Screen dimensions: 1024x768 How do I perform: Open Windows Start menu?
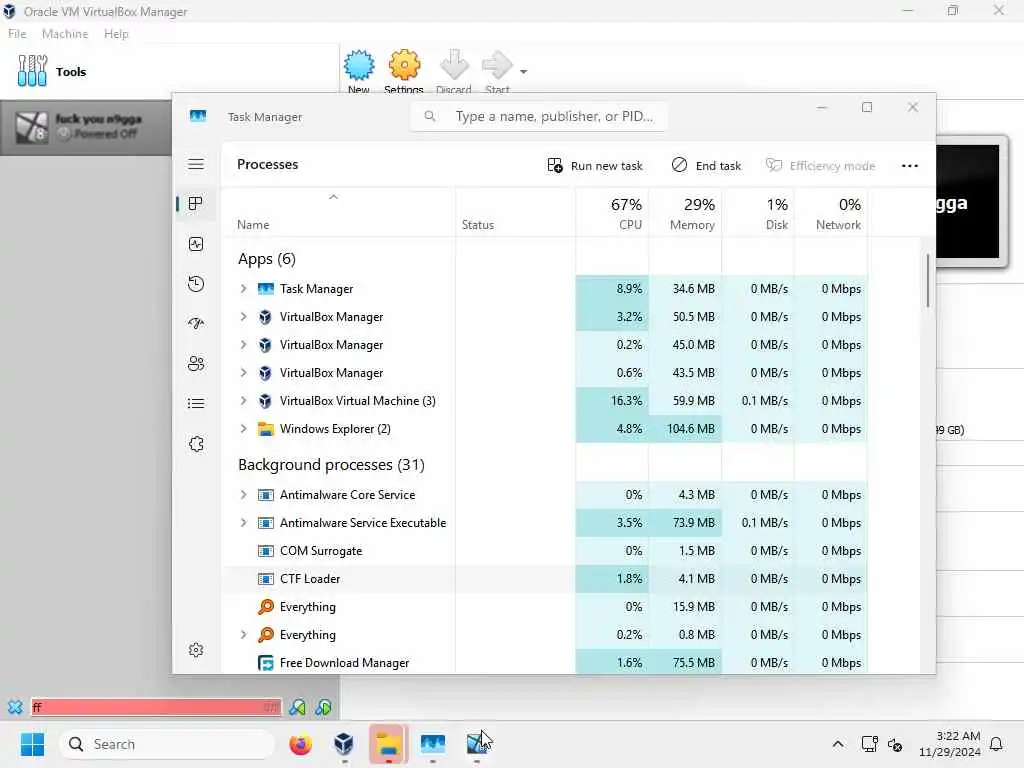pyautogui.click(x=32, y=744)
